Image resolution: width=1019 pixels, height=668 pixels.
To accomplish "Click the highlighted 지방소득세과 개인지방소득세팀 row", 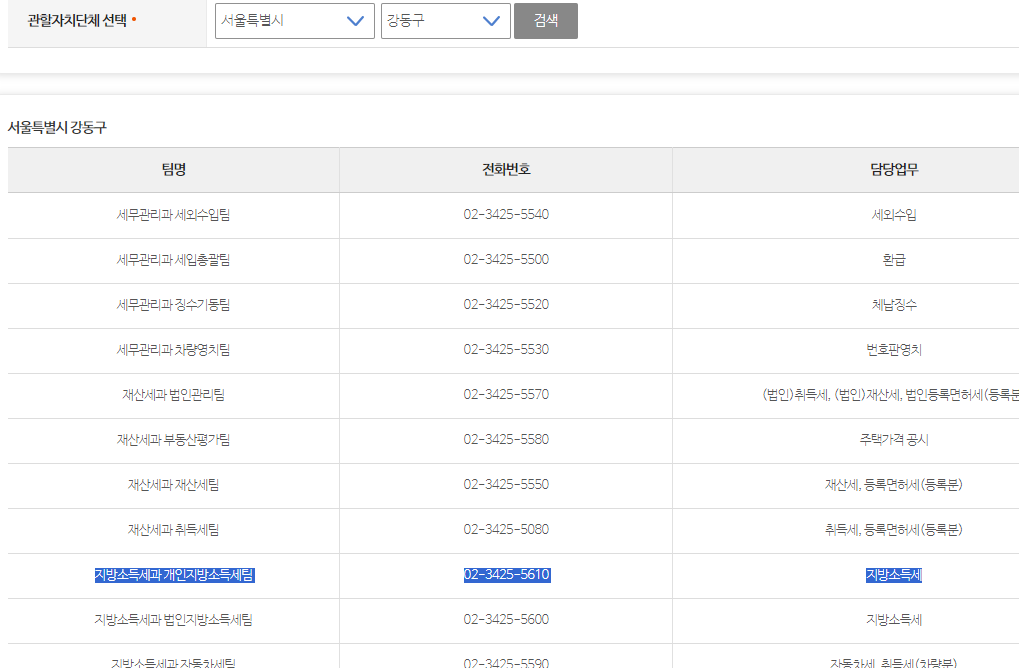I will pyautogui.click(x=172, y=575).
